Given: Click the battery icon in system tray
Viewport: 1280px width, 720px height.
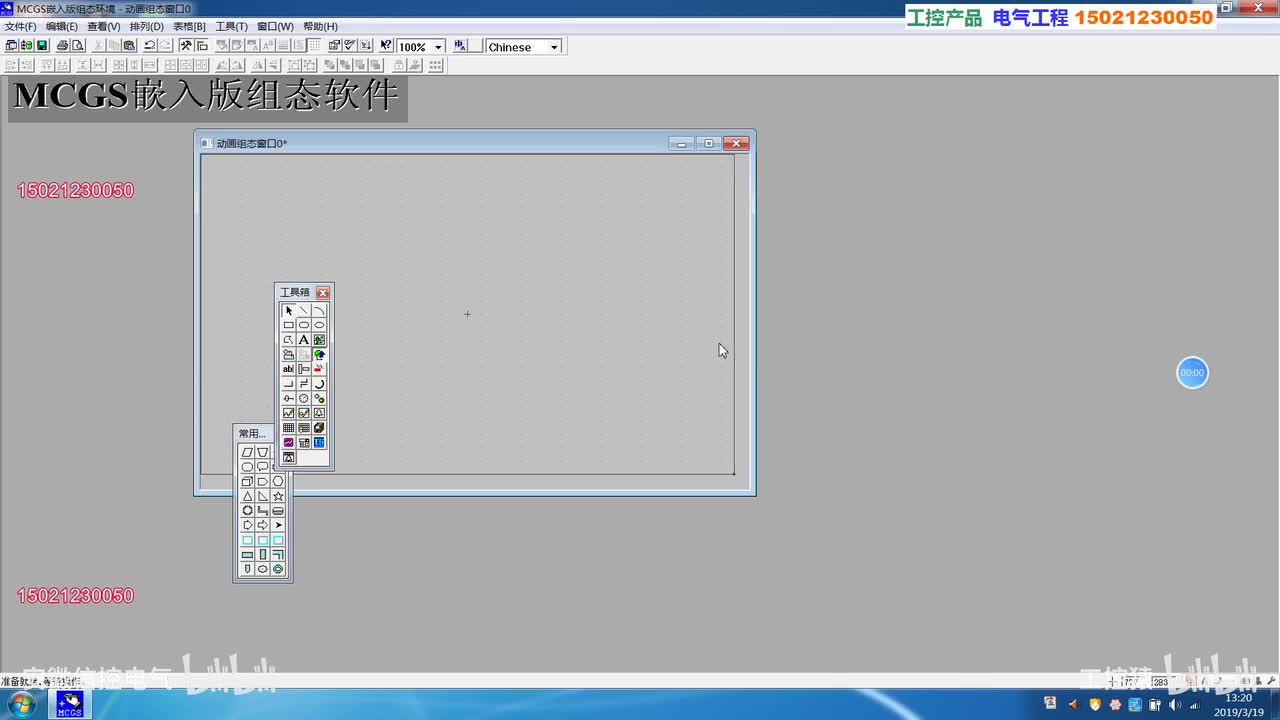Looking at the screenshot, I should 1154,705.
